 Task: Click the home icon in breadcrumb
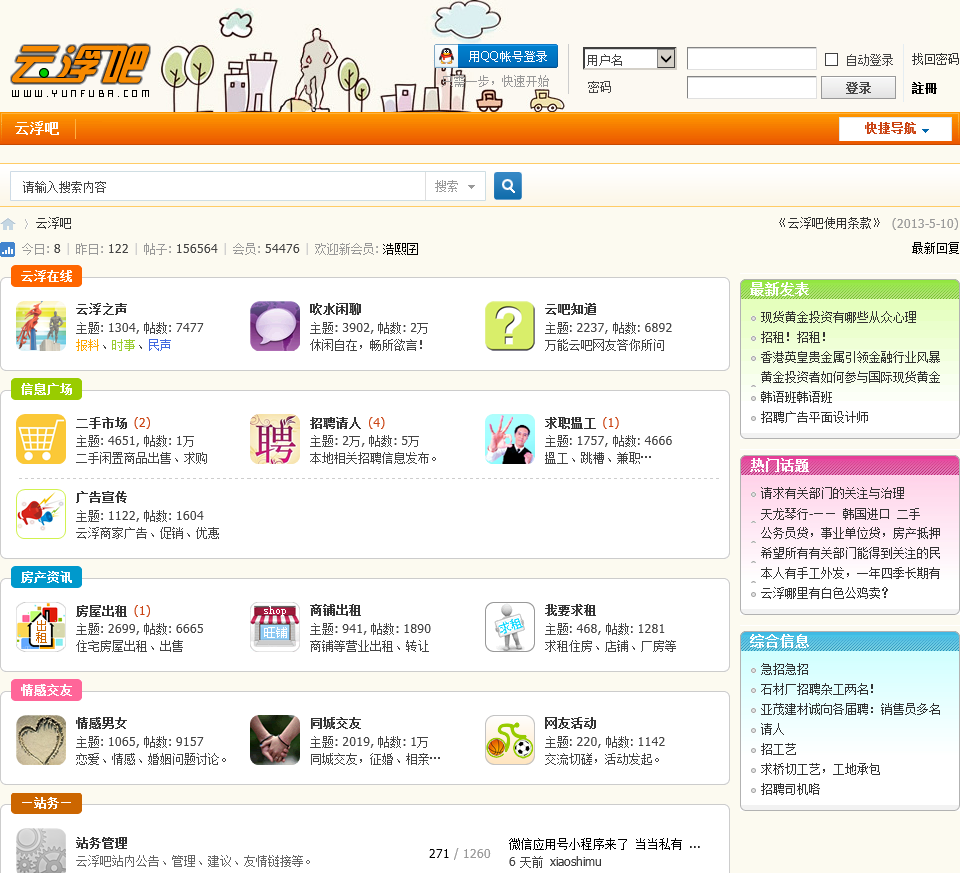coord(9,223)
